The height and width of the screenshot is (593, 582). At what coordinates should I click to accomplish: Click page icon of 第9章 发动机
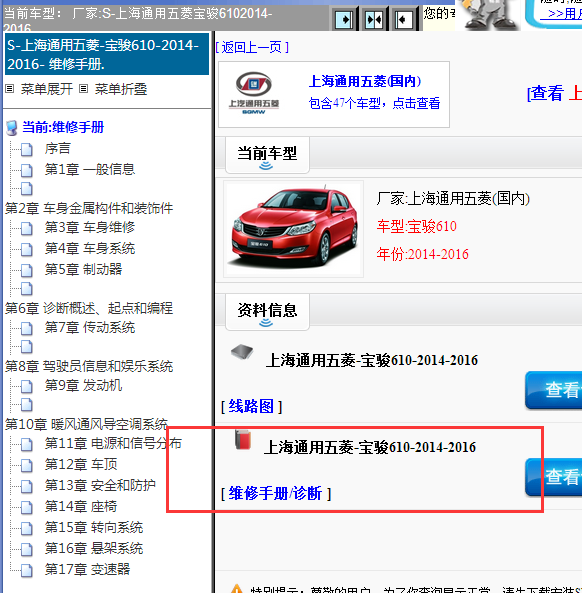click(x=26, y=386)
